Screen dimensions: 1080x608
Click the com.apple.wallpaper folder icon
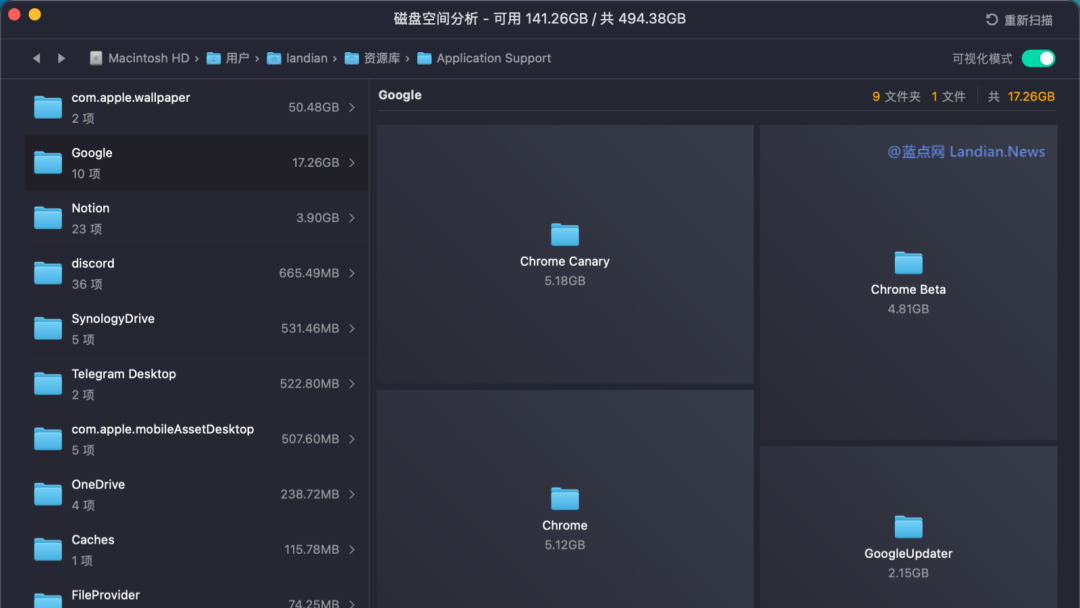tap(48, 107)
